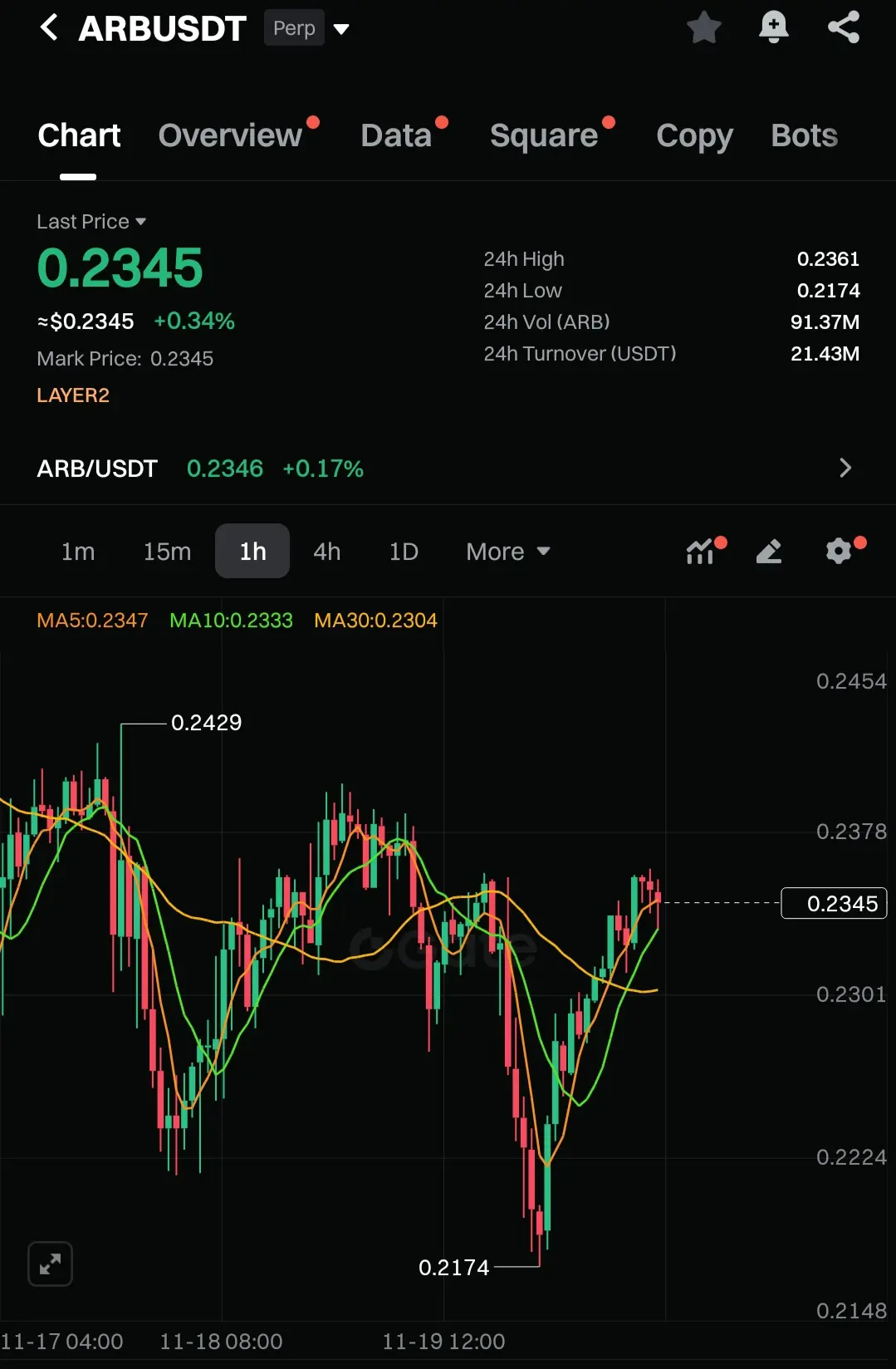Open the Data tab
Screen dimensions: 896x1369
[x=396, y=135]
